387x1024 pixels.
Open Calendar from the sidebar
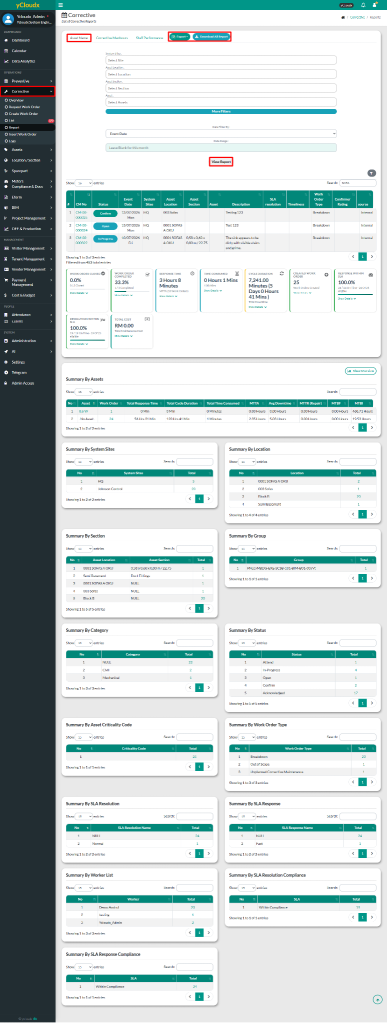[27, 50]
